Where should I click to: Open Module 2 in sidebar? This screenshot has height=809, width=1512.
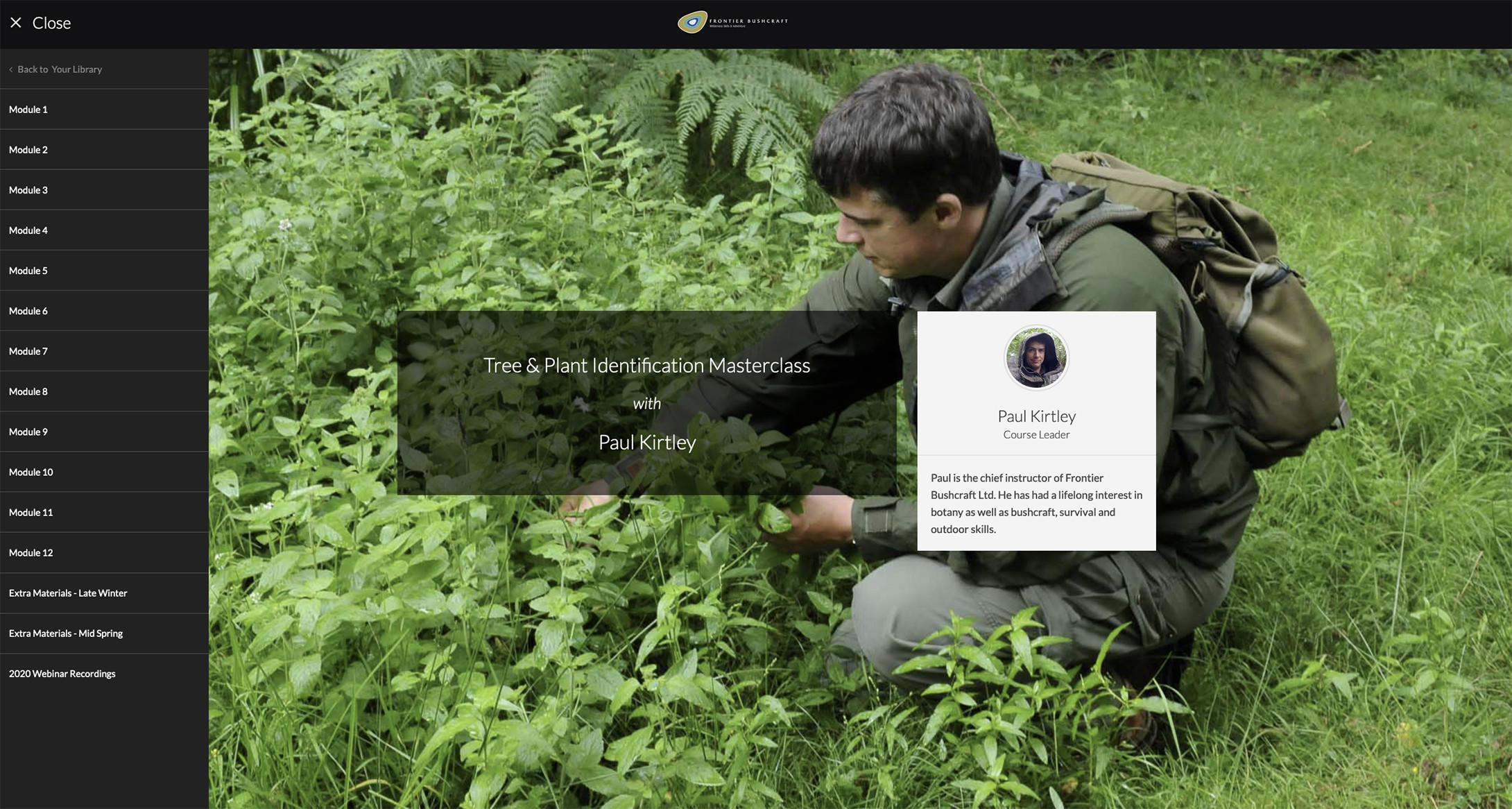[28, 150]
